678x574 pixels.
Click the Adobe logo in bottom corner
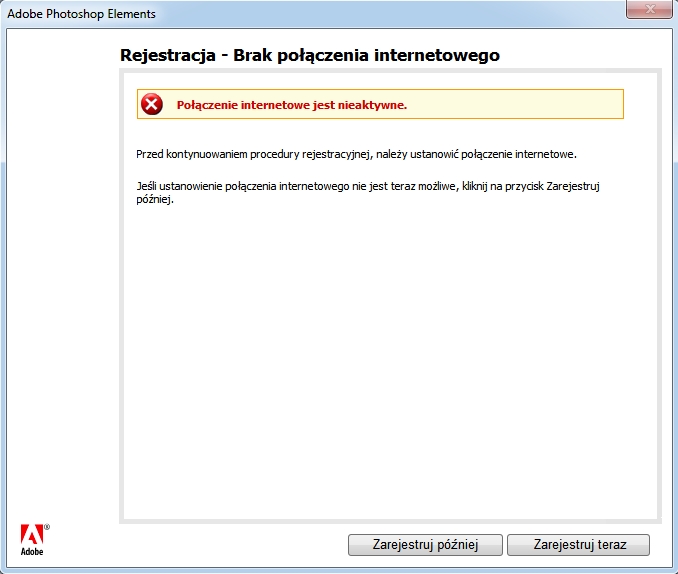31,533
